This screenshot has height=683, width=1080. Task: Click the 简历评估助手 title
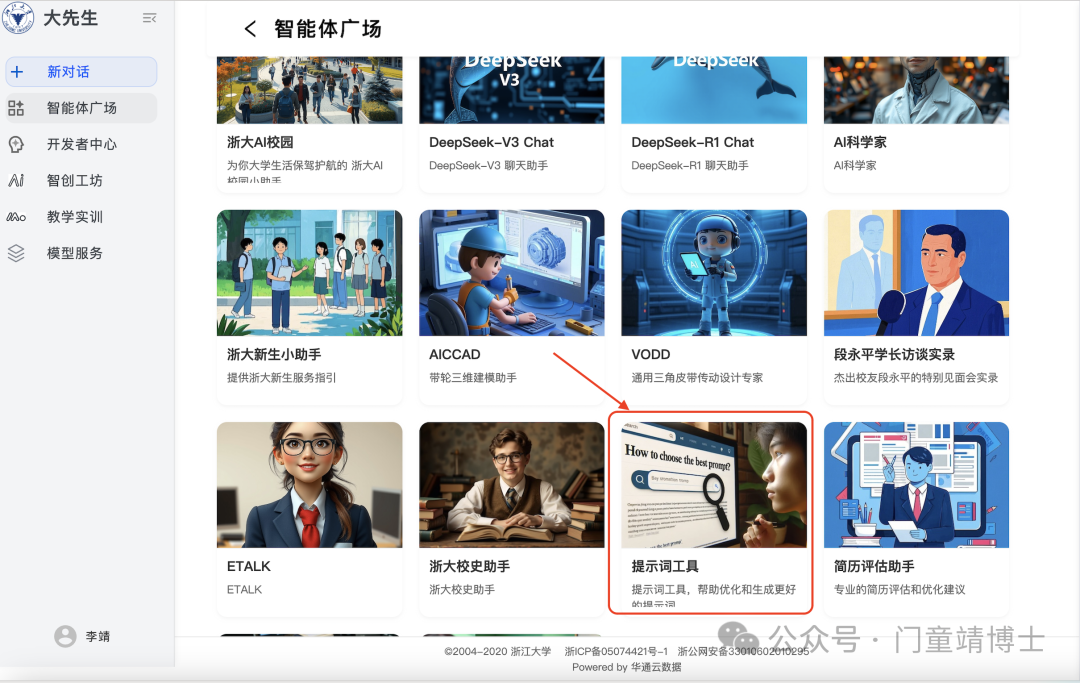[874, 567]
